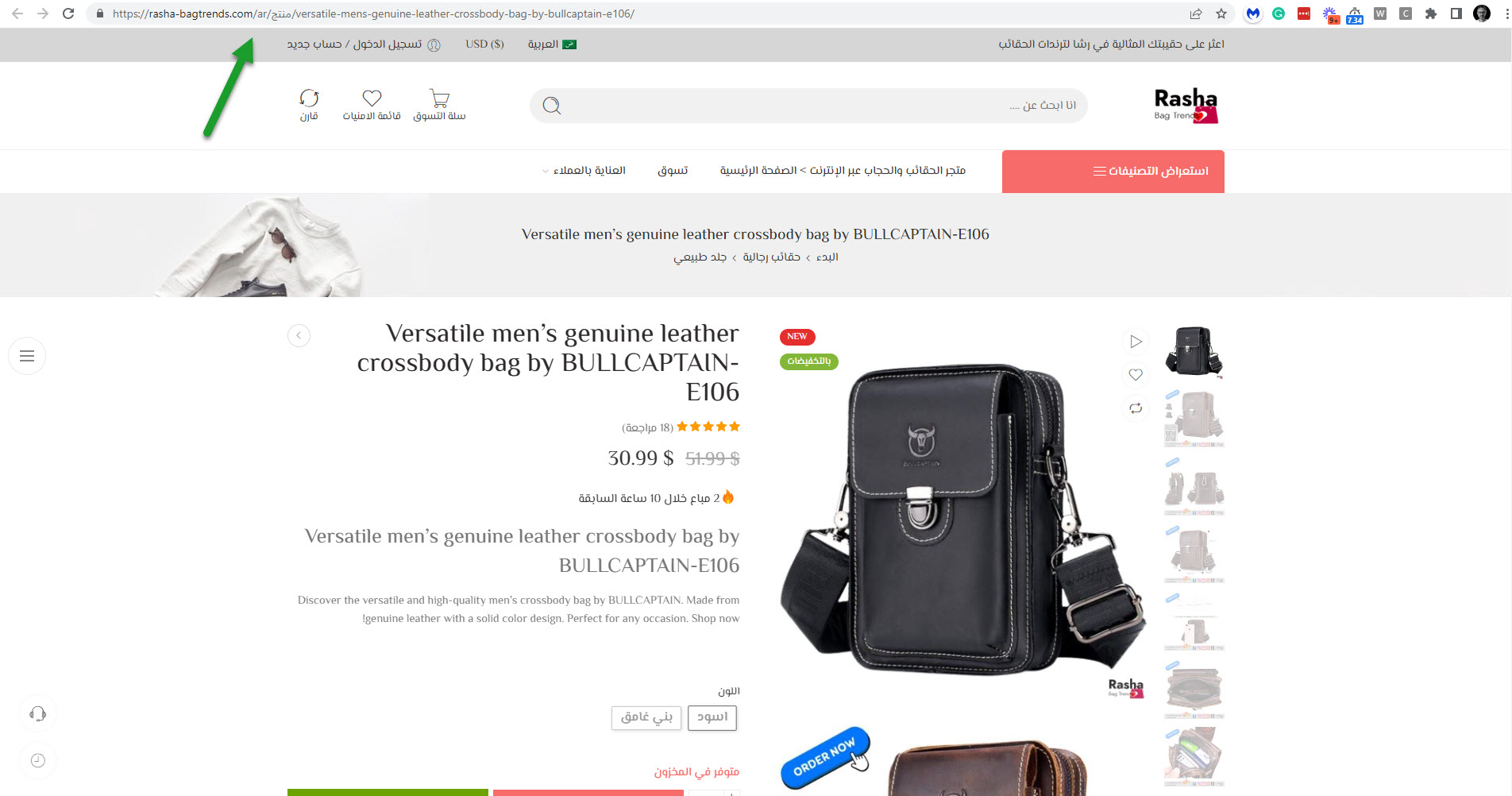Open the shopping cart icon
Screen dimensions: 1512x796
click(x=439, y=99)
